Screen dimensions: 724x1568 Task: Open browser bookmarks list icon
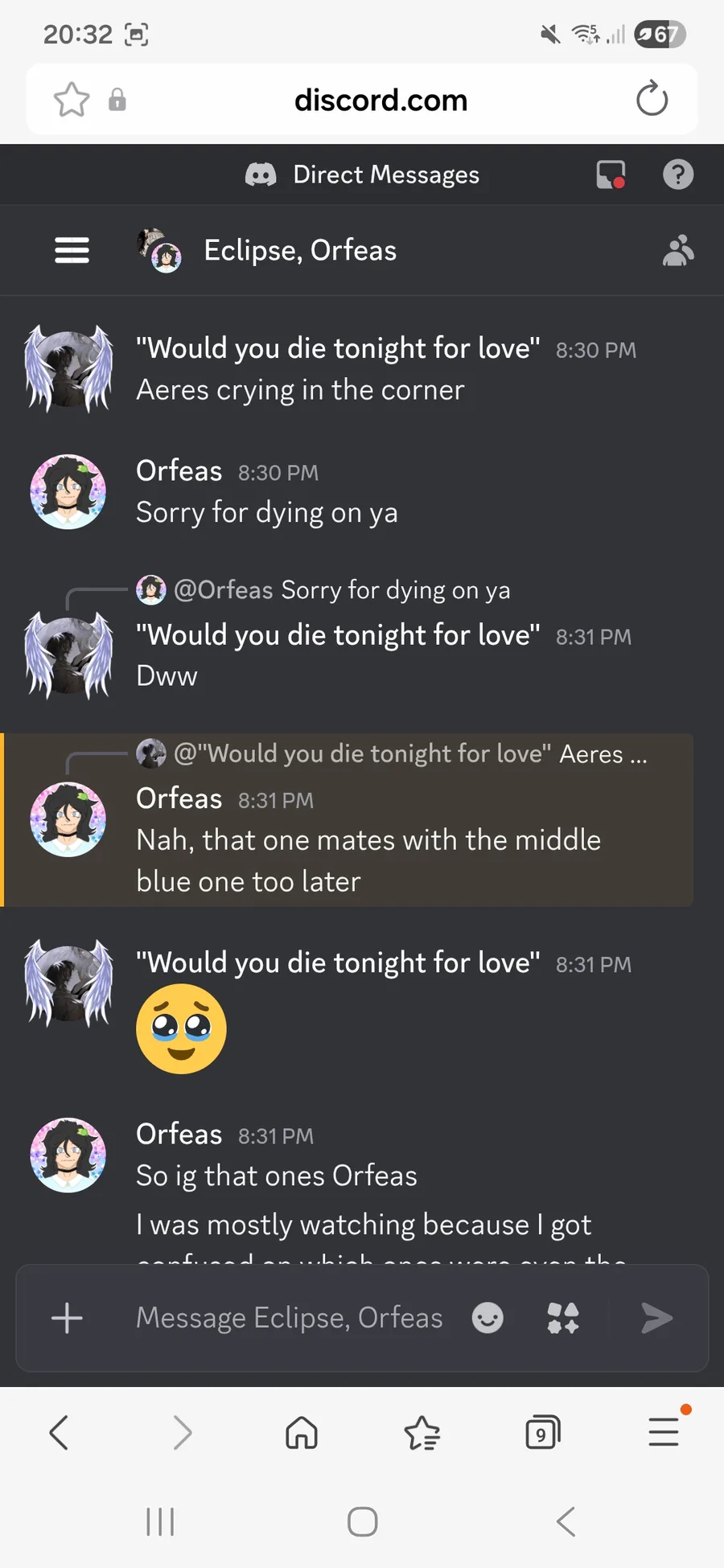[x=422, y=1433]
